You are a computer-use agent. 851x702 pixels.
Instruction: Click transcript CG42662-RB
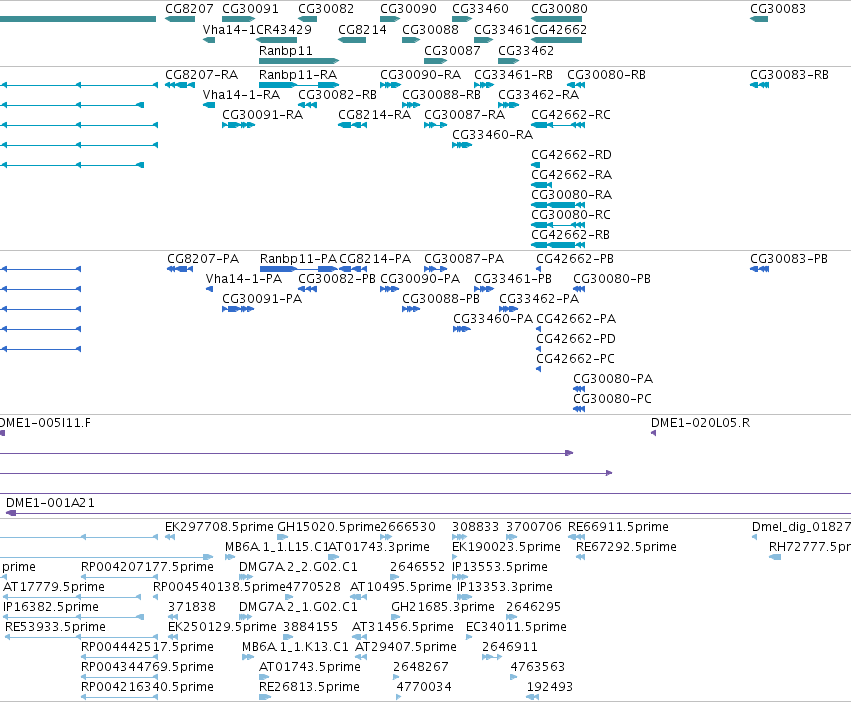570,235
